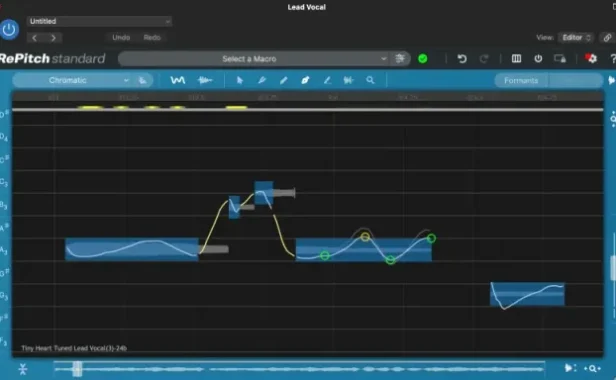Open settings gear with red badge
616x380 pixels.
coord(591,59)
